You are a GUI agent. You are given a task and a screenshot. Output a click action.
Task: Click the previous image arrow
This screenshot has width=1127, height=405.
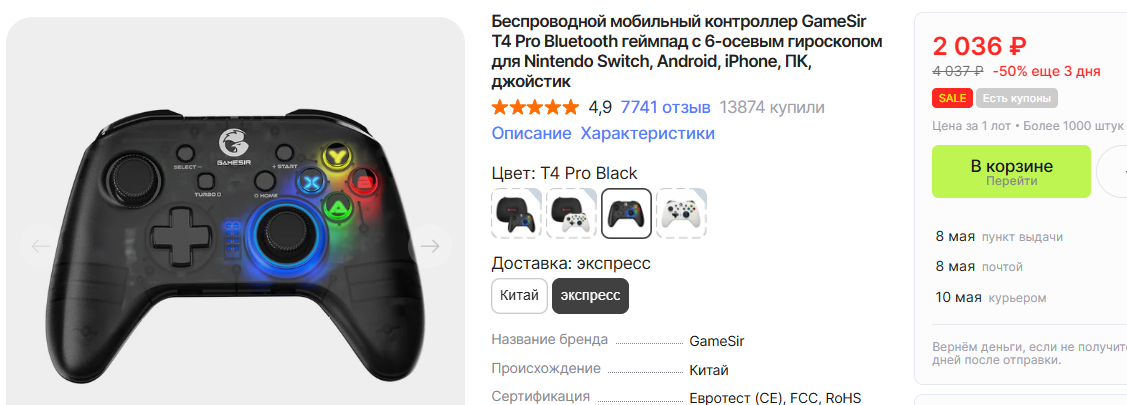(x=40, y=247)
